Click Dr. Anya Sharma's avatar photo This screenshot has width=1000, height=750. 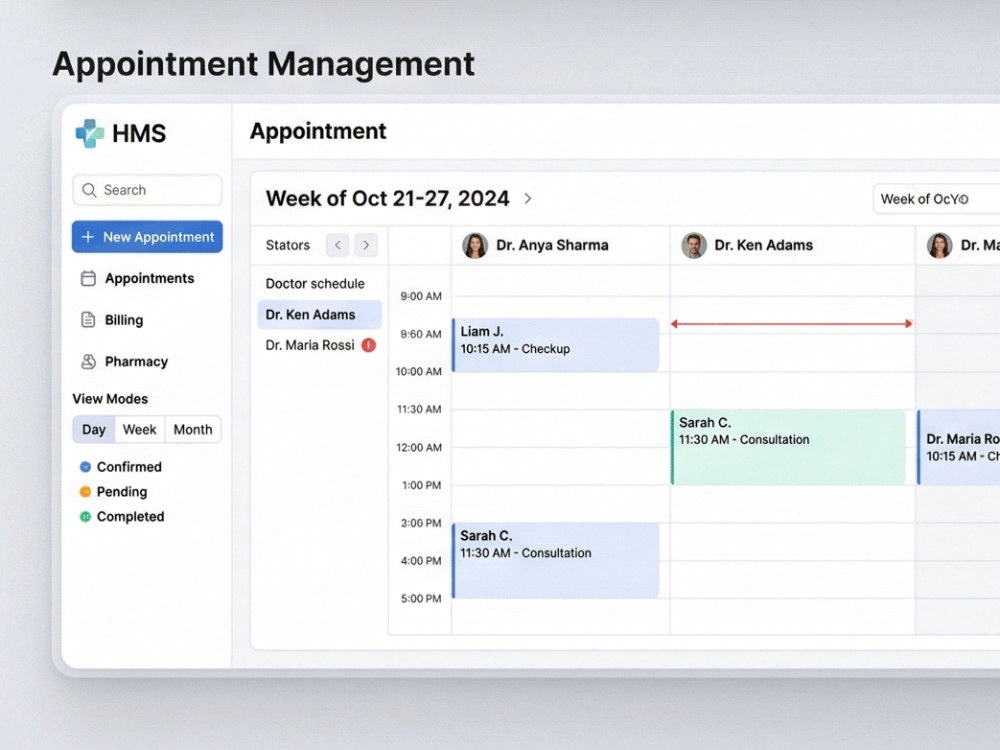(x=475, y=246)
